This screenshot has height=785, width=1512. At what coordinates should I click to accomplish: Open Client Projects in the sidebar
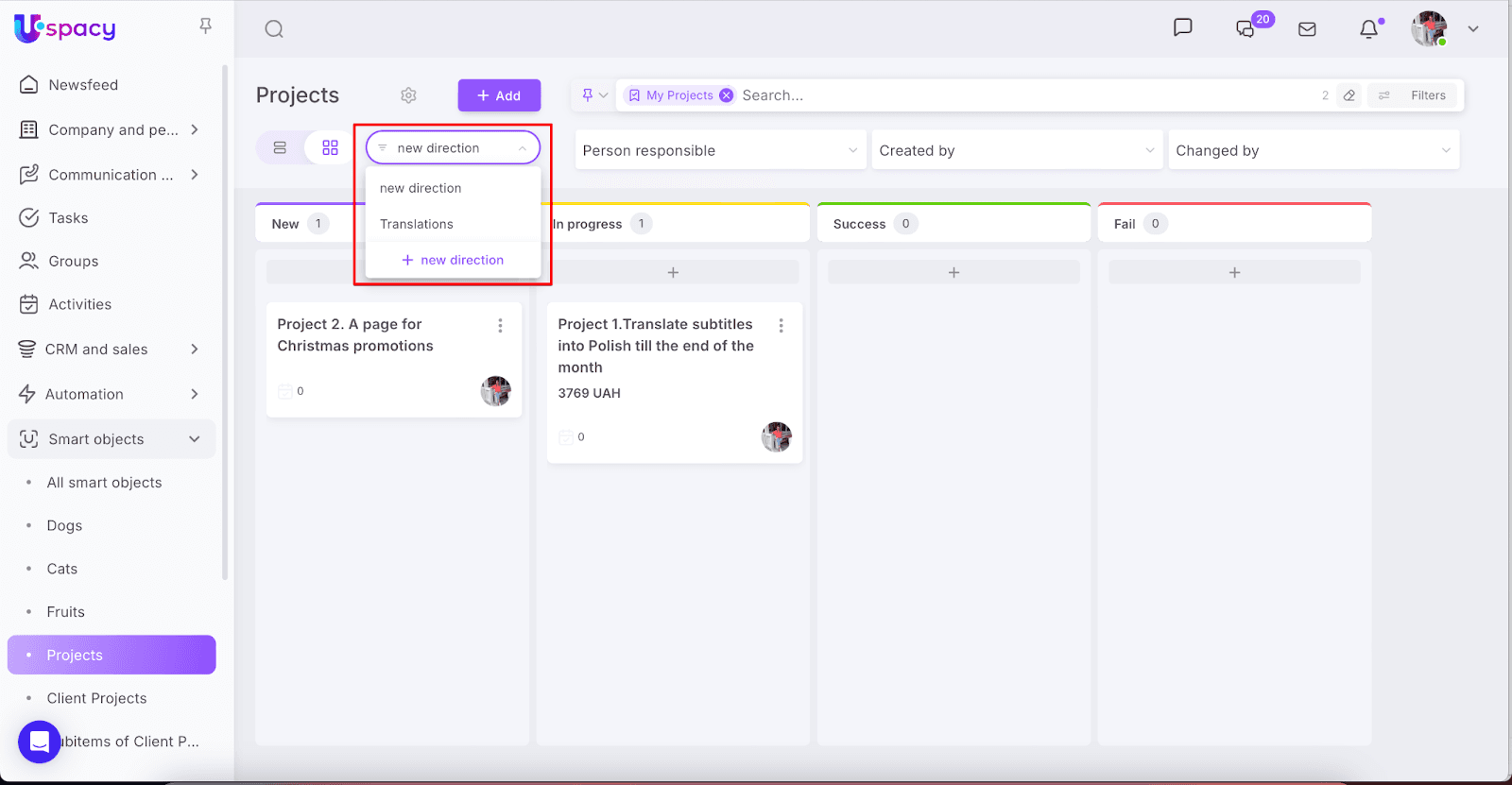click(x=96, y=698)
